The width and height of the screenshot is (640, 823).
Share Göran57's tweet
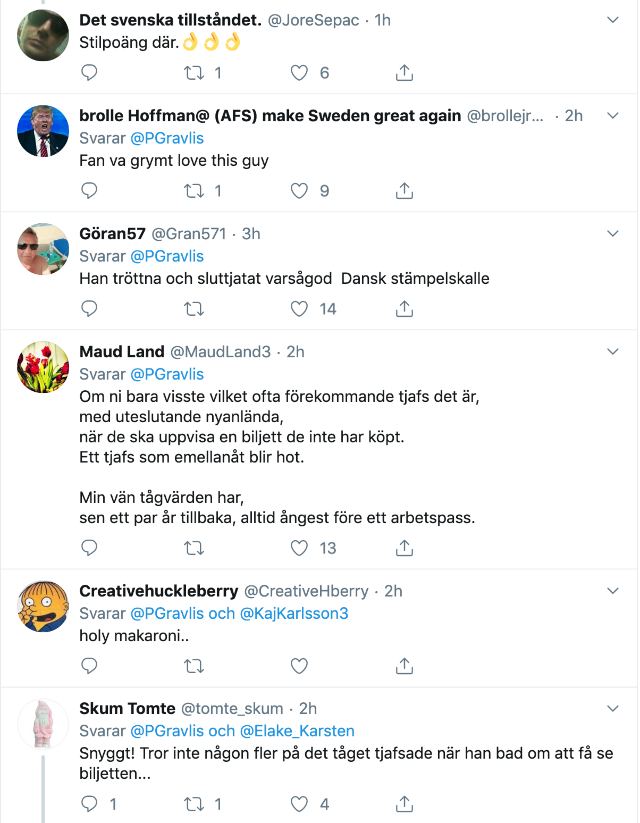pos(404,309)
